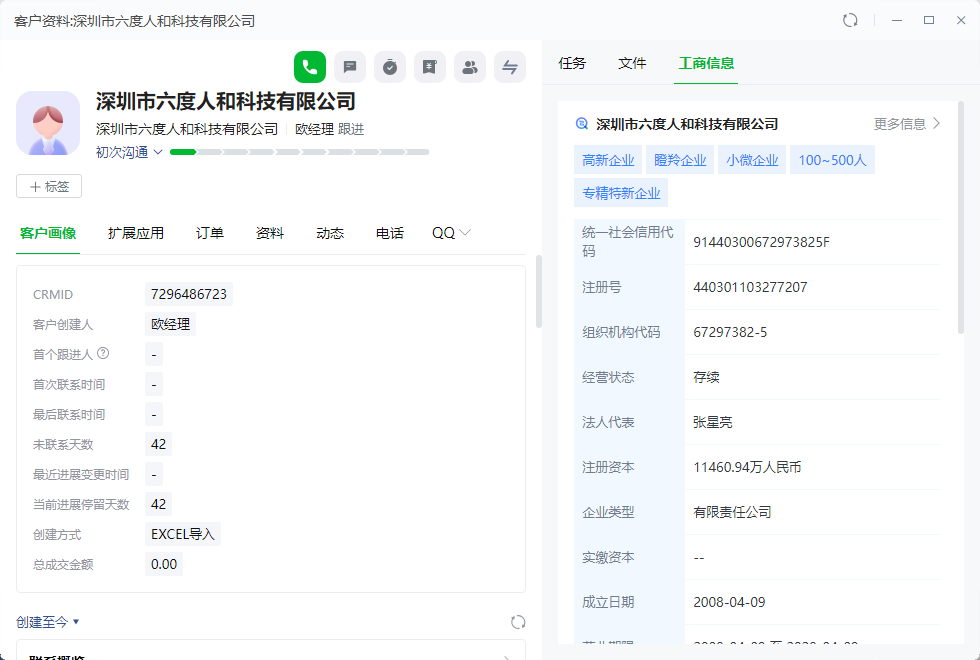
Task: Open the 创建至今 time range dropdown
Action: coord(48,622)
